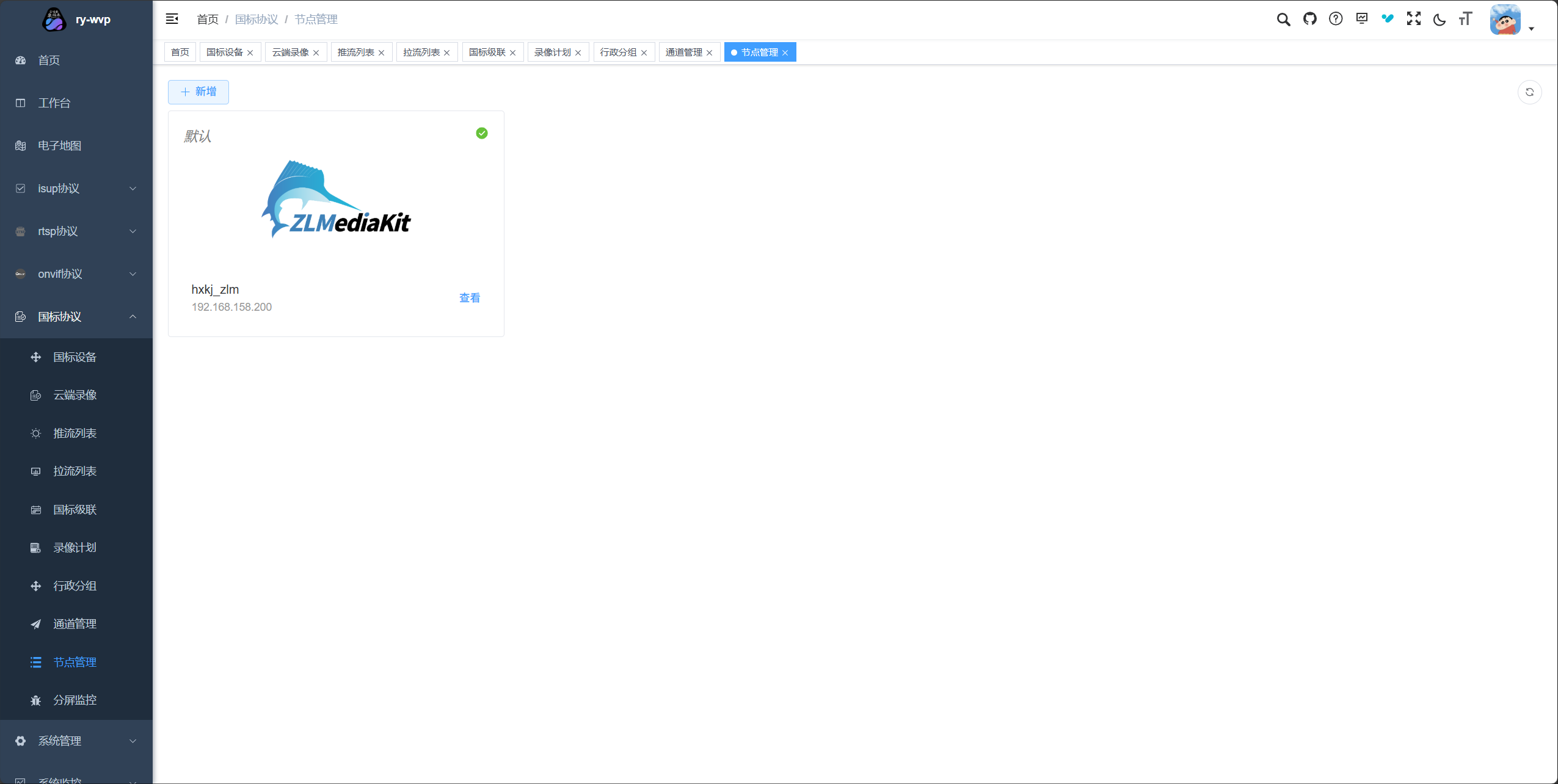This screenshot has width=1558, height=784.
Task: Open the search magnifier icon
Action: 1283,19
